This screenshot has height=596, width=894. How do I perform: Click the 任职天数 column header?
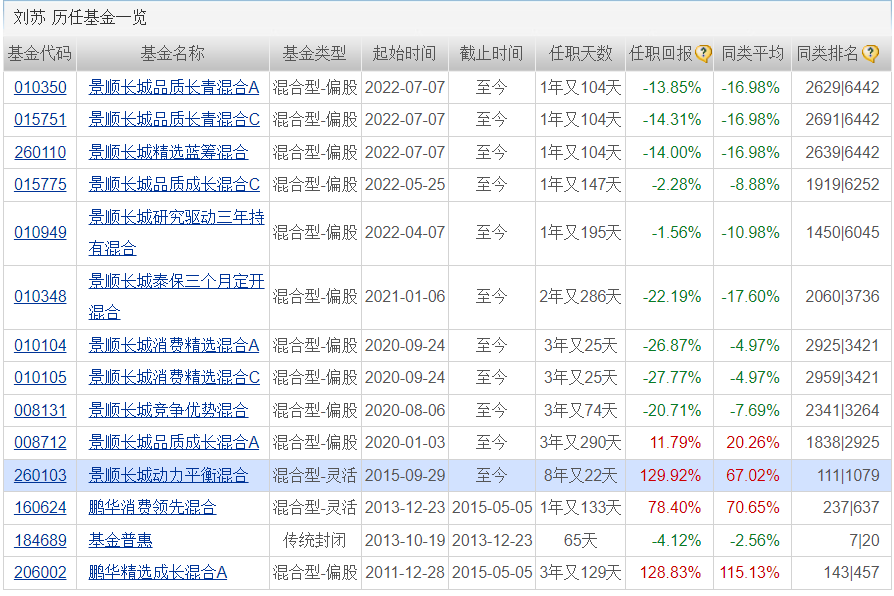580,54
